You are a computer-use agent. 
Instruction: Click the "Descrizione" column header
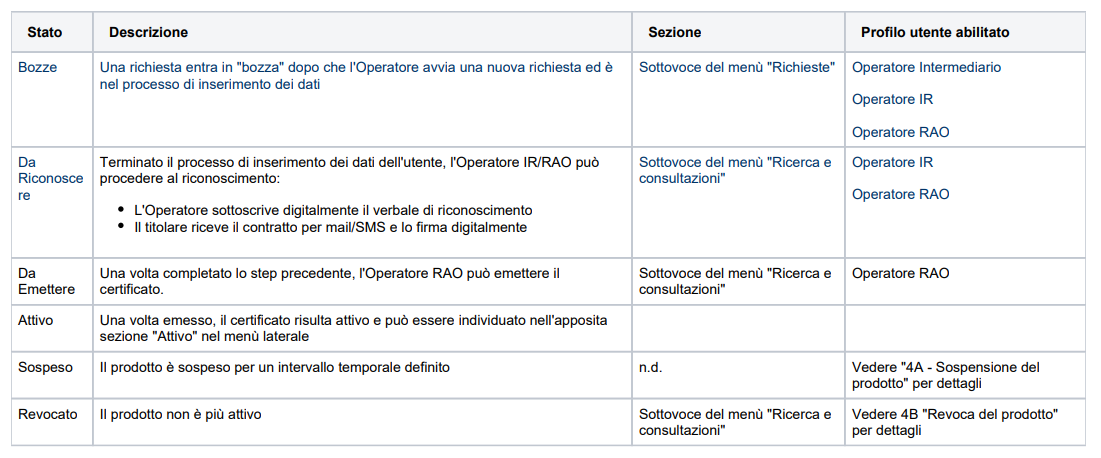point(148,32)
